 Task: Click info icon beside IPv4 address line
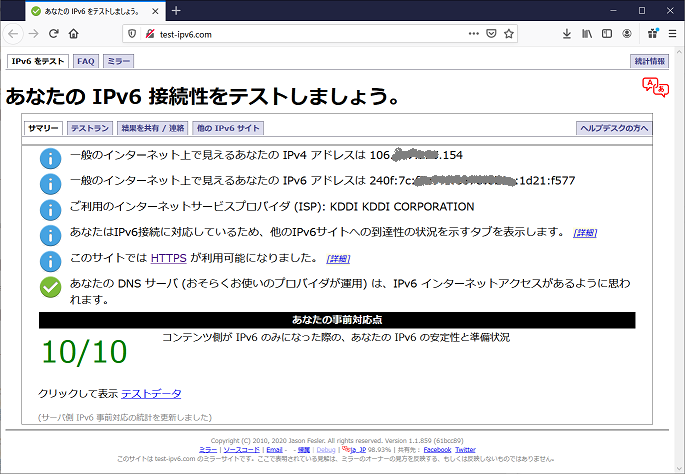(x=50, y=159)
